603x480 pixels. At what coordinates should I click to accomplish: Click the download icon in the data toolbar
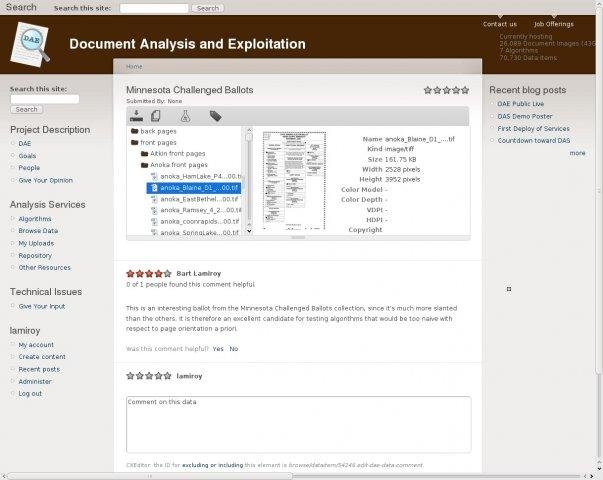tap(136, 115)
